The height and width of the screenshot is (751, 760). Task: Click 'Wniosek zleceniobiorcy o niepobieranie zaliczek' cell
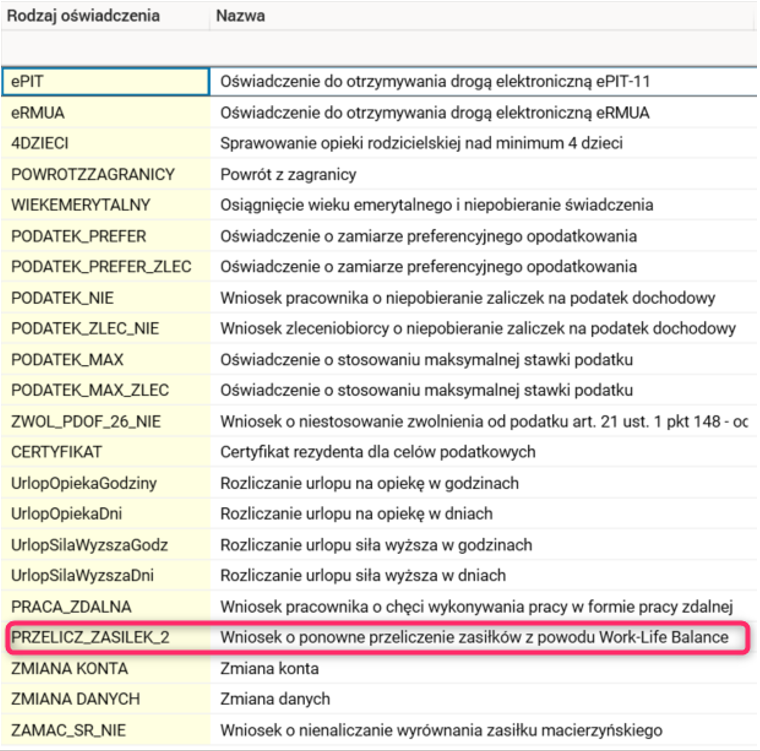click(484, 329)
